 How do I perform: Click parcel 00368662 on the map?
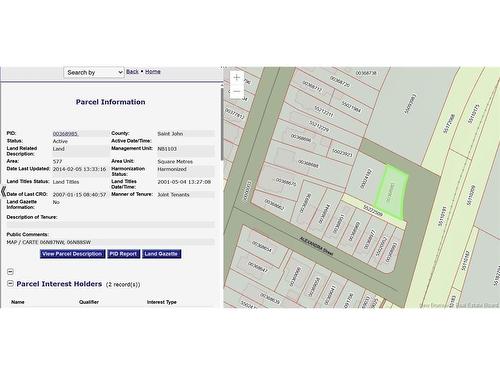(x=274, y=205)
